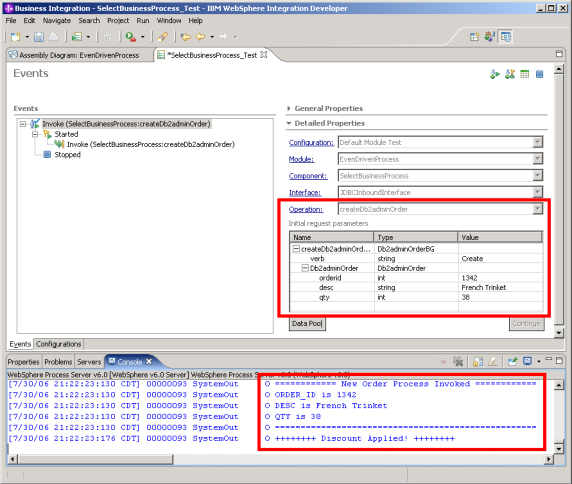The width and height of the screenshot is (572, 484).
Task: Click the Attach icon in Events header
Action: pyautogui.click(x=510, y=74)
